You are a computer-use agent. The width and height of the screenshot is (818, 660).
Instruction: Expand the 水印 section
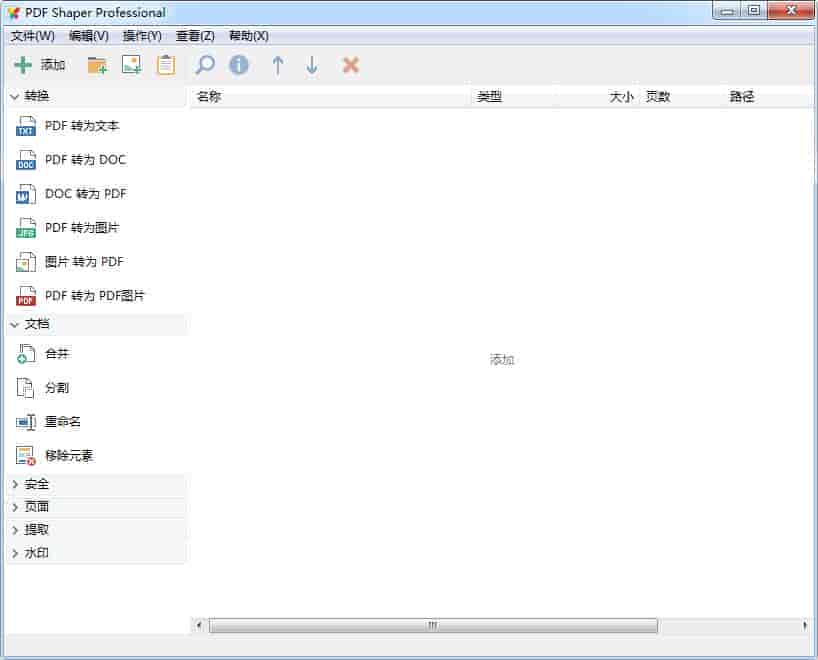tap(15, 553)
